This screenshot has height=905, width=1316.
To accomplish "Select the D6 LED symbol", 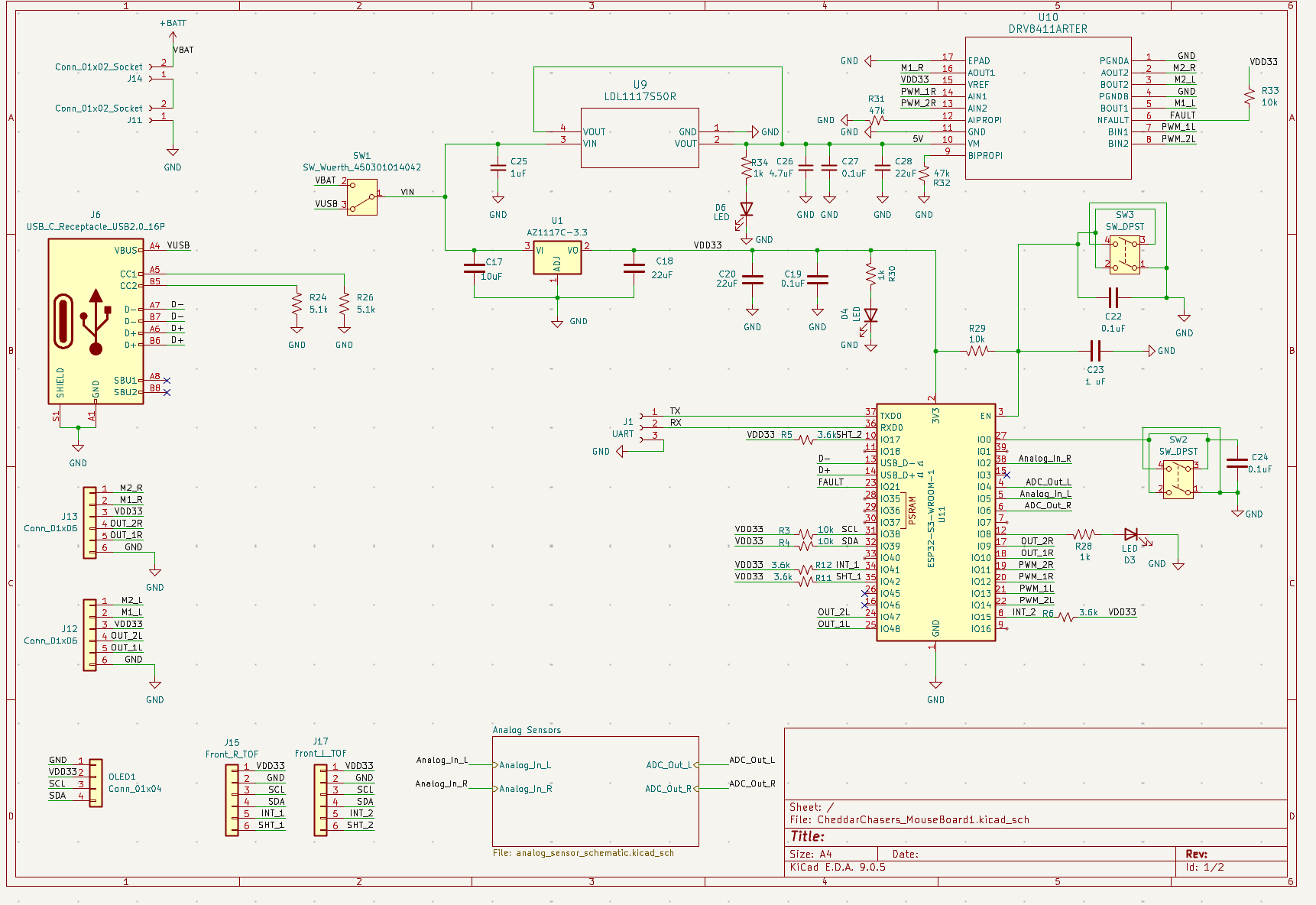I will tap(747, 209).
